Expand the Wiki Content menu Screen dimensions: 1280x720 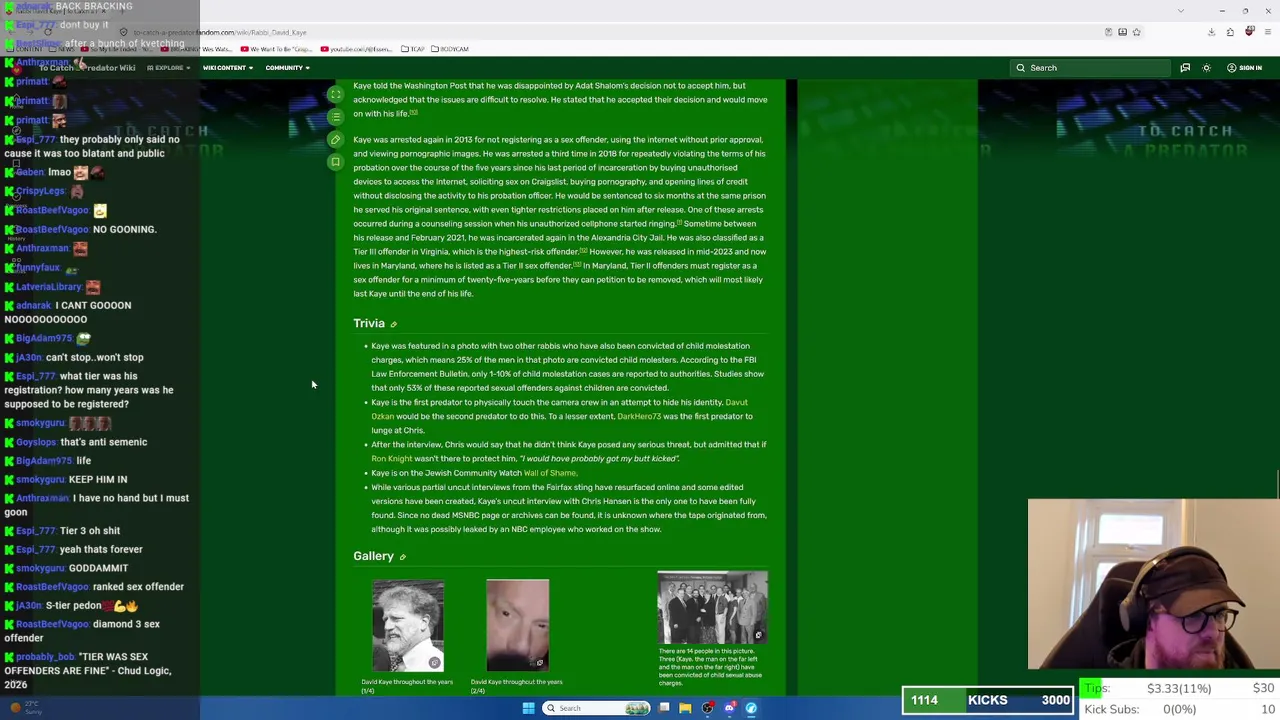[227, 68]
